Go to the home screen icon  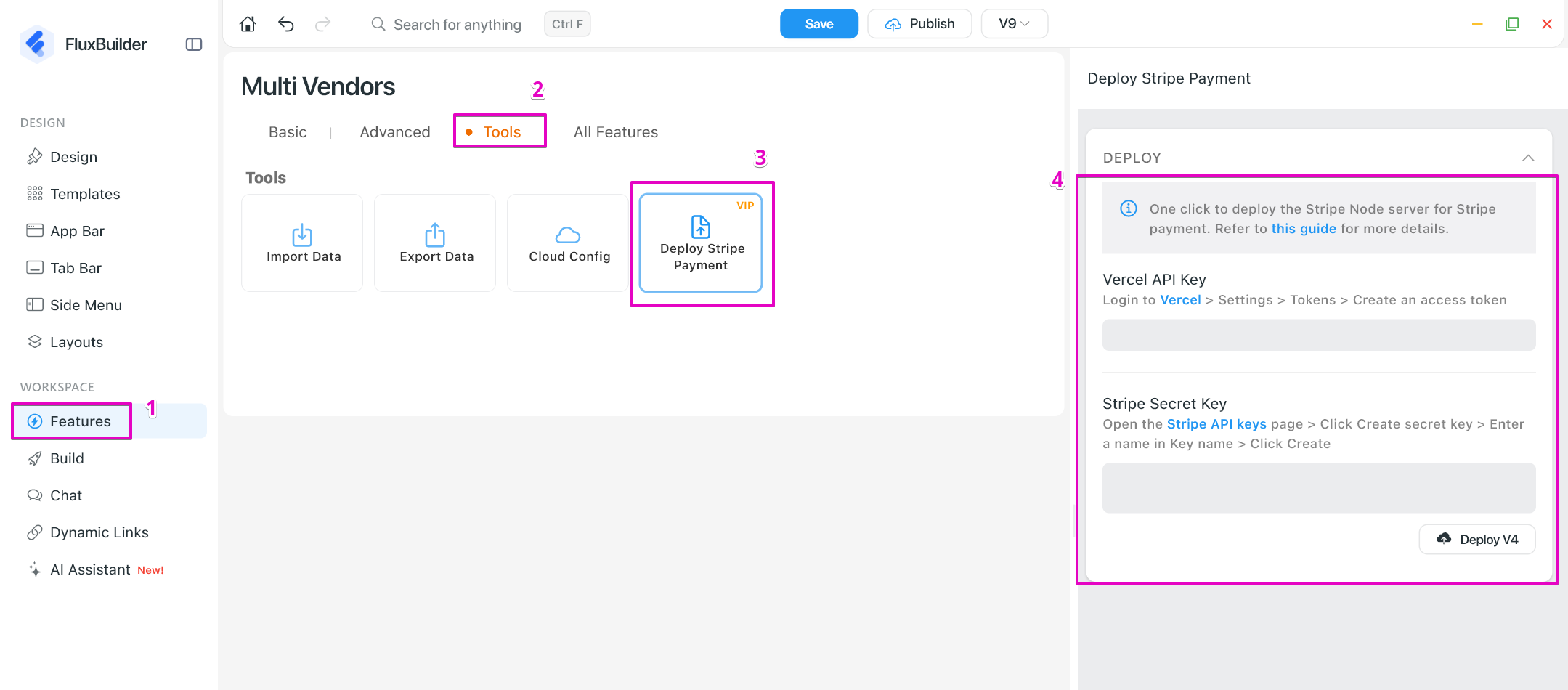[x=248, y=24]
